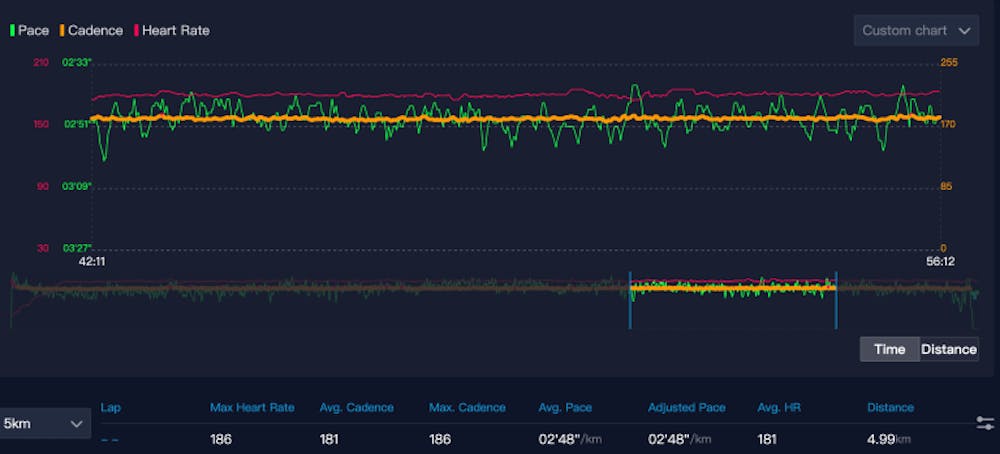Image resolution: width=1000 pixels, height=454 pixels.
Task: Switch x-axis to Time
Action: (x=889, y=349)
